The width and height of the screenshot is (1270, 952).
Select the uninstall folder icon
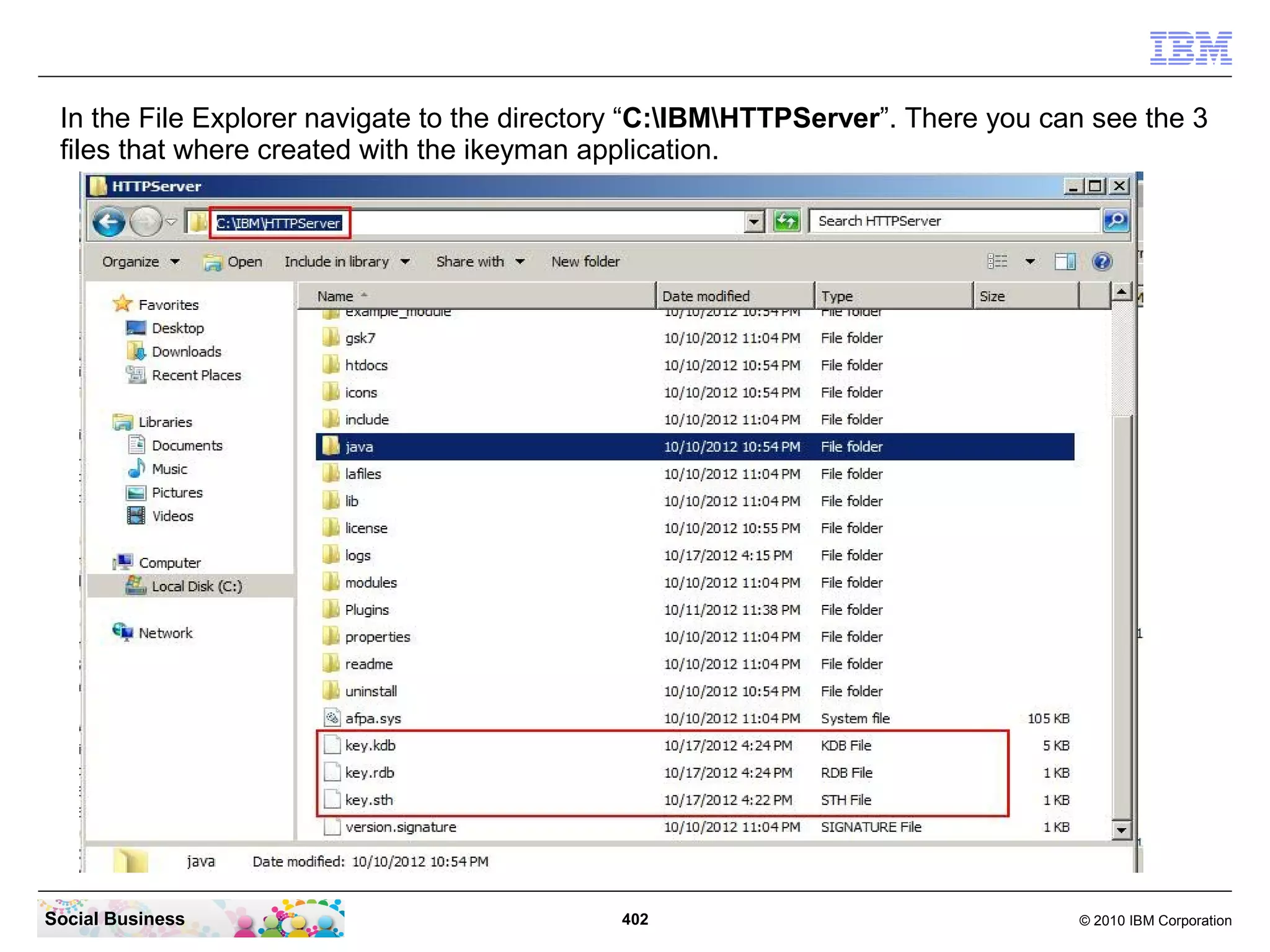(x=331, y=691)
